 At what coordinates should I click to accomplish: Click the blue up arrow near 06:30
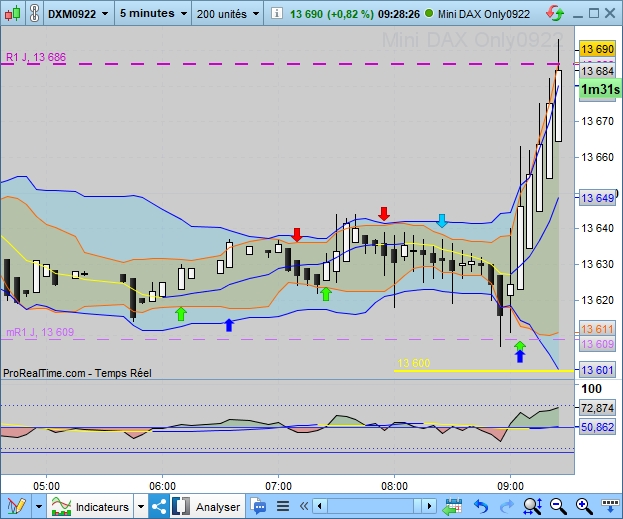click(x=229, y=325)
